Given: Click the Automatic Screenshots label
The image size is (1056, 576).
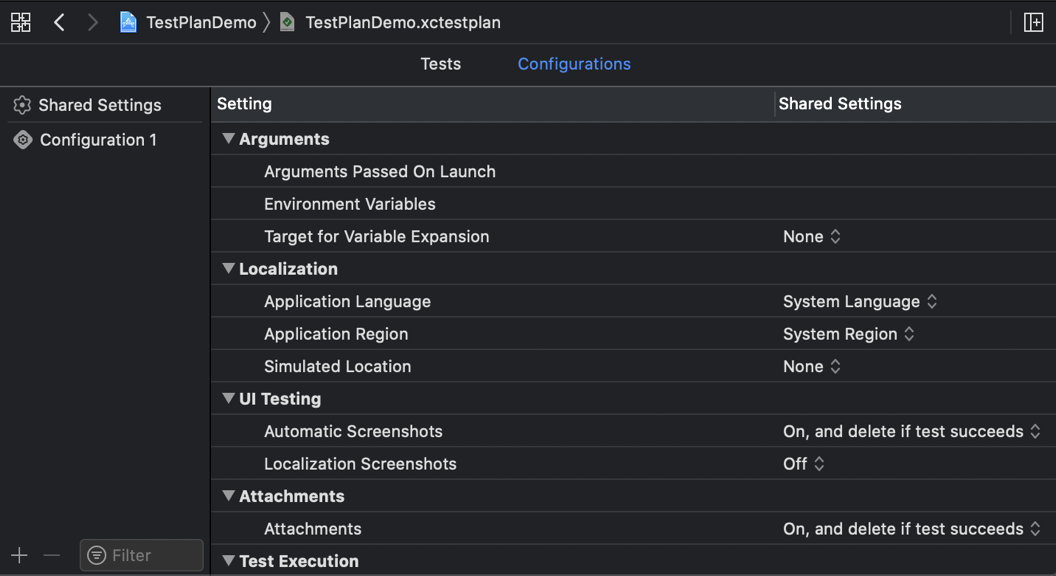Looking at the screenshot, I should 353,431.
